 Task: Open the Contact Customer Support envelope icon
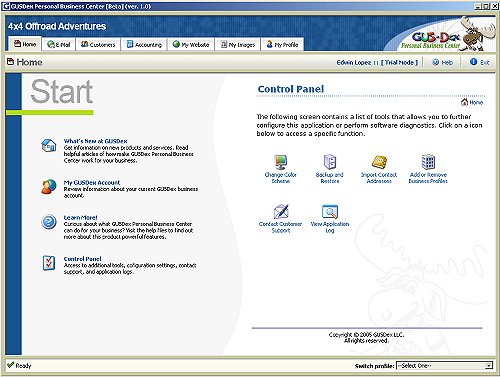click(x=281, y=211)
